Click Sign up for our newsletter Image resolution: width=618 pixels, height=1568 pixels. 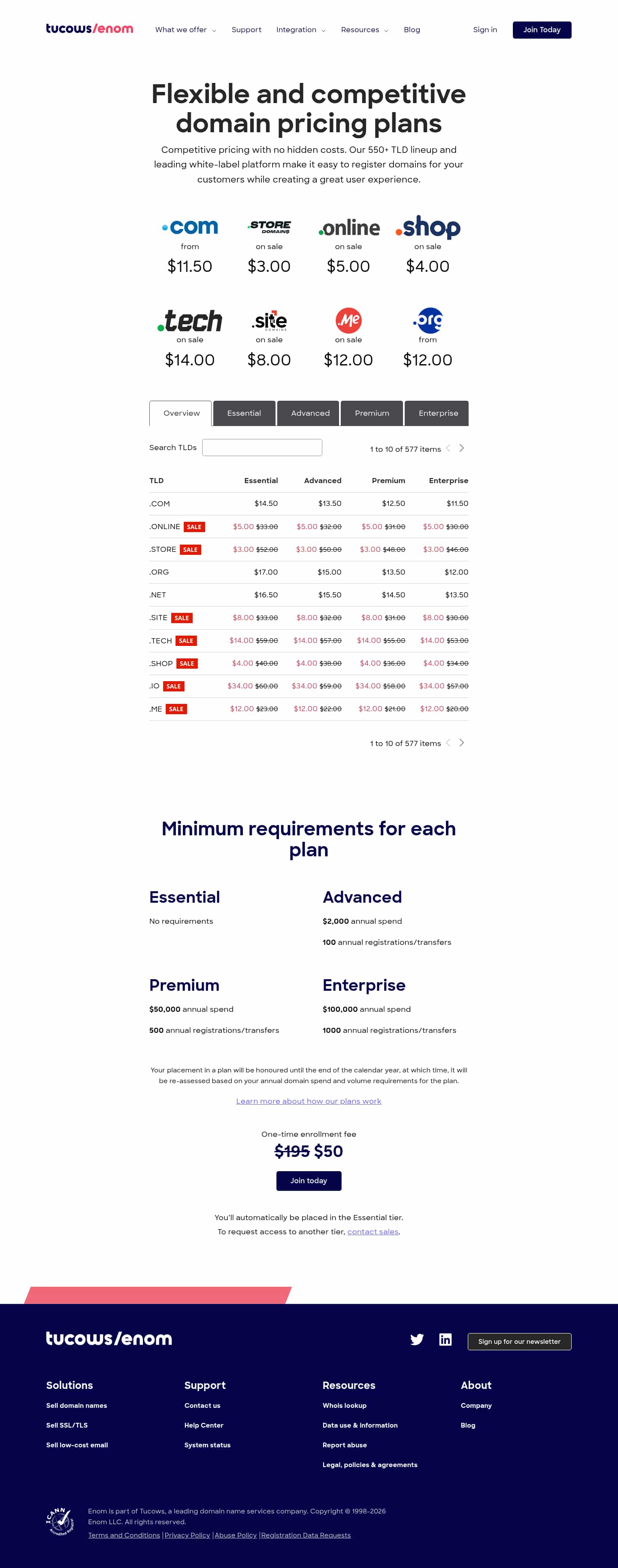point(519,1342)
